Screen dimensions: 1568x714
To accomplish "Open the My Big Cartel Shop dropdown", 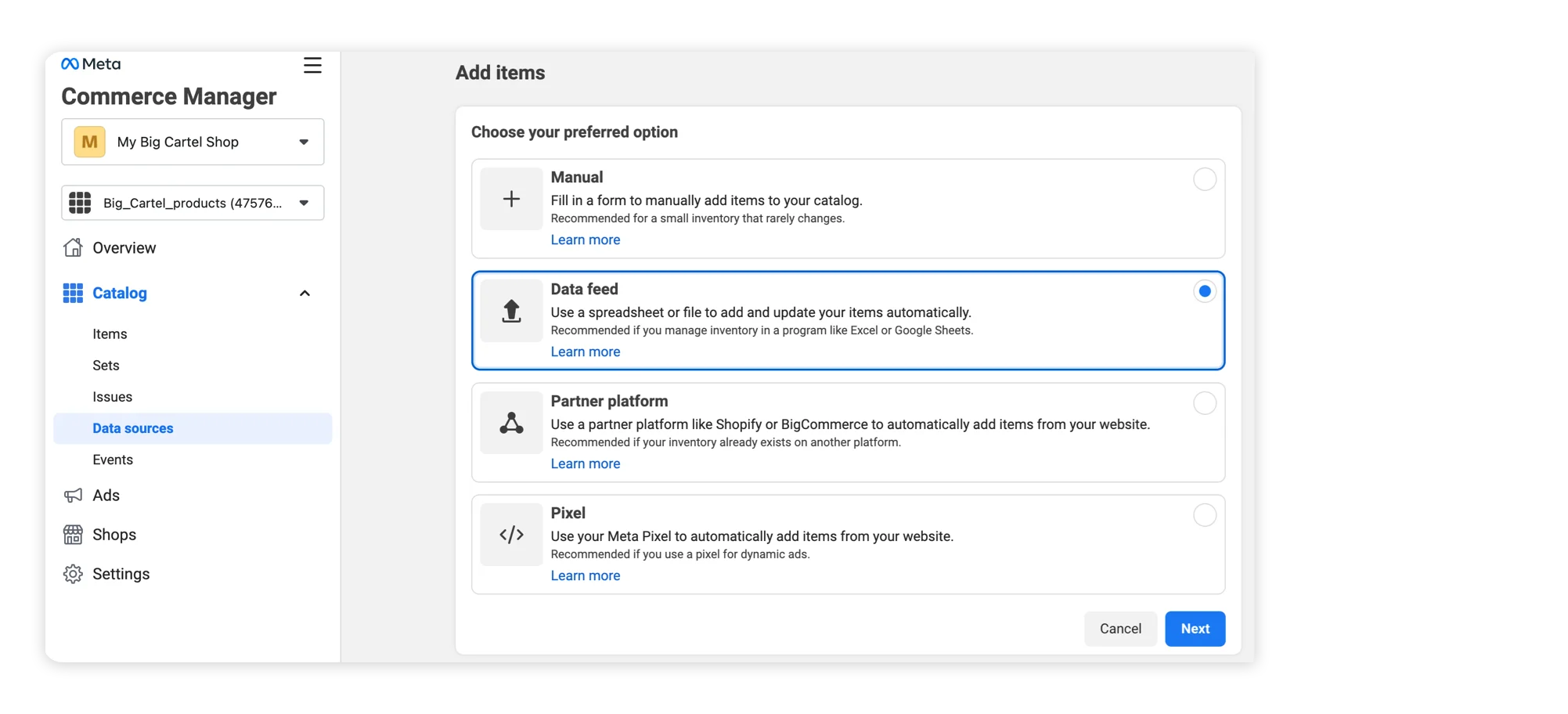I will [x=193, y=142].
